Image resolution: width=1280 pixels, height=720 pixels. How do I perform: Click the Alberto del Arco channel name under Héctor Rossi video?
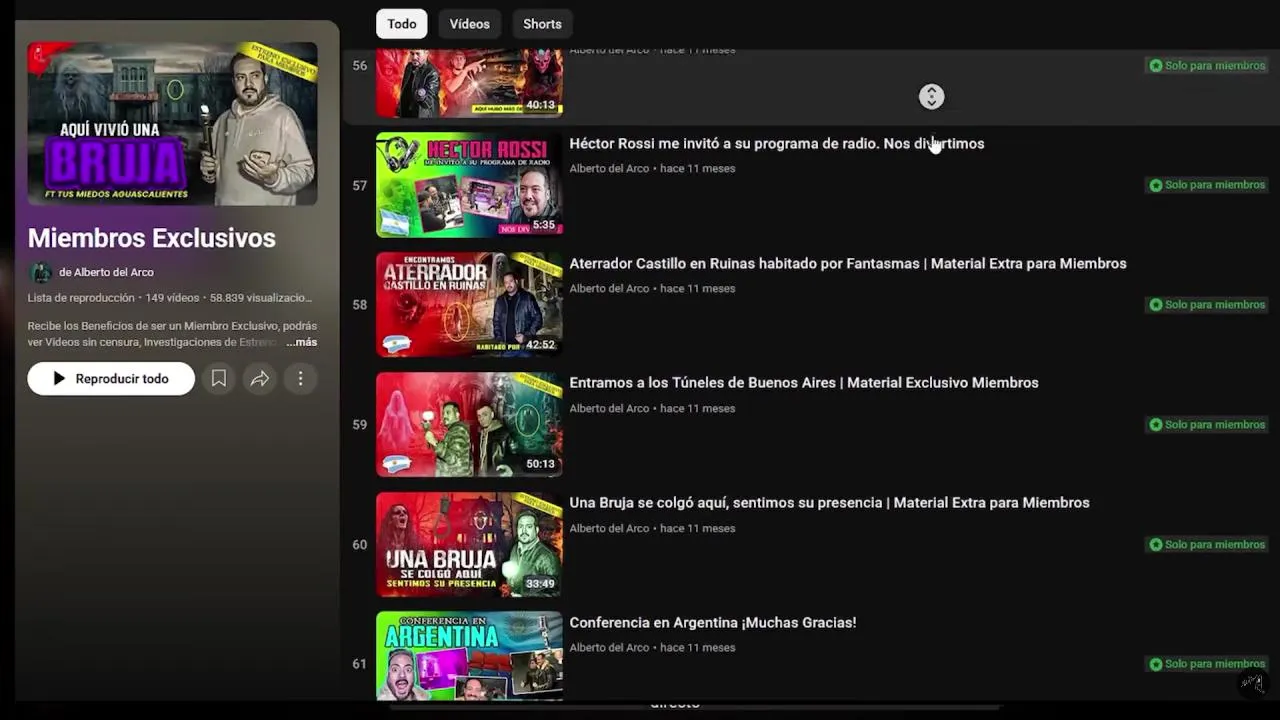pos(609,169)
